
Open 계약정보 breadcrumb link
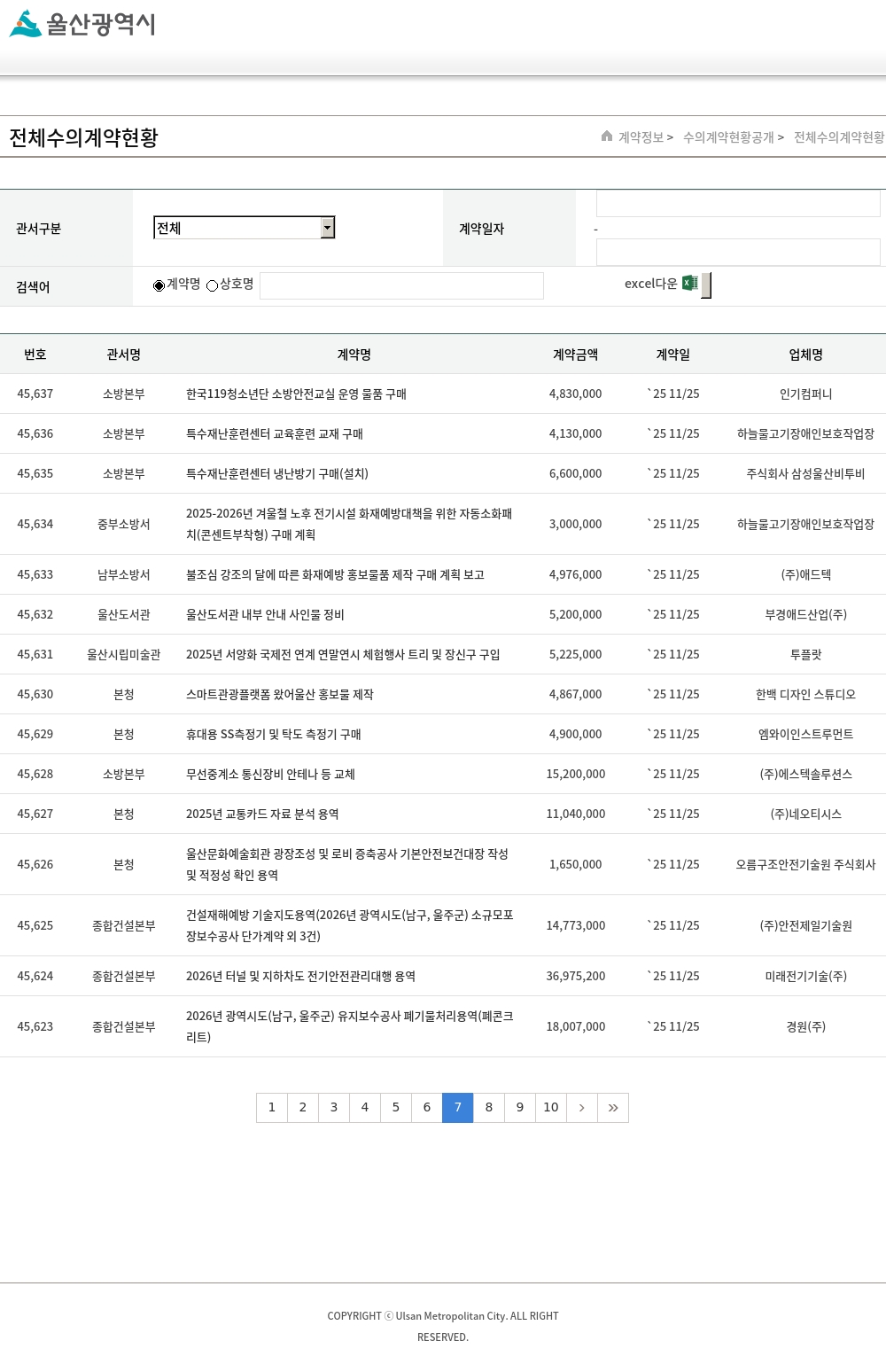pyautogui.click(x=641, y=137)
